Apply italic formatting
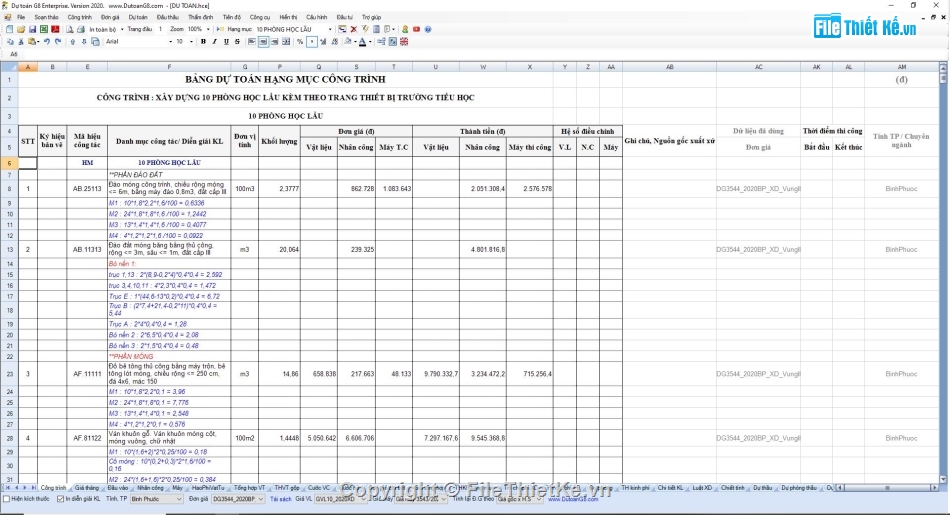 [x=214, y=42]
